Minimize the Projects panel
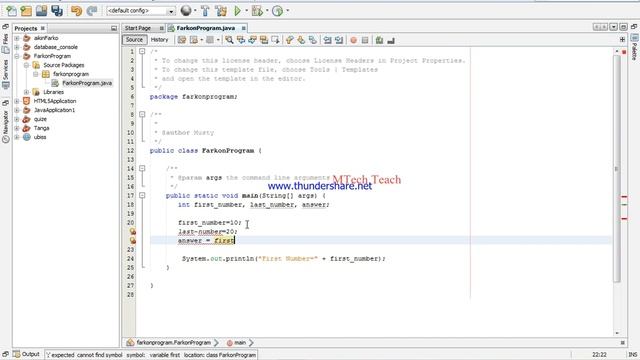The width and height of the screenshot is (640, 360). (114, 29)
